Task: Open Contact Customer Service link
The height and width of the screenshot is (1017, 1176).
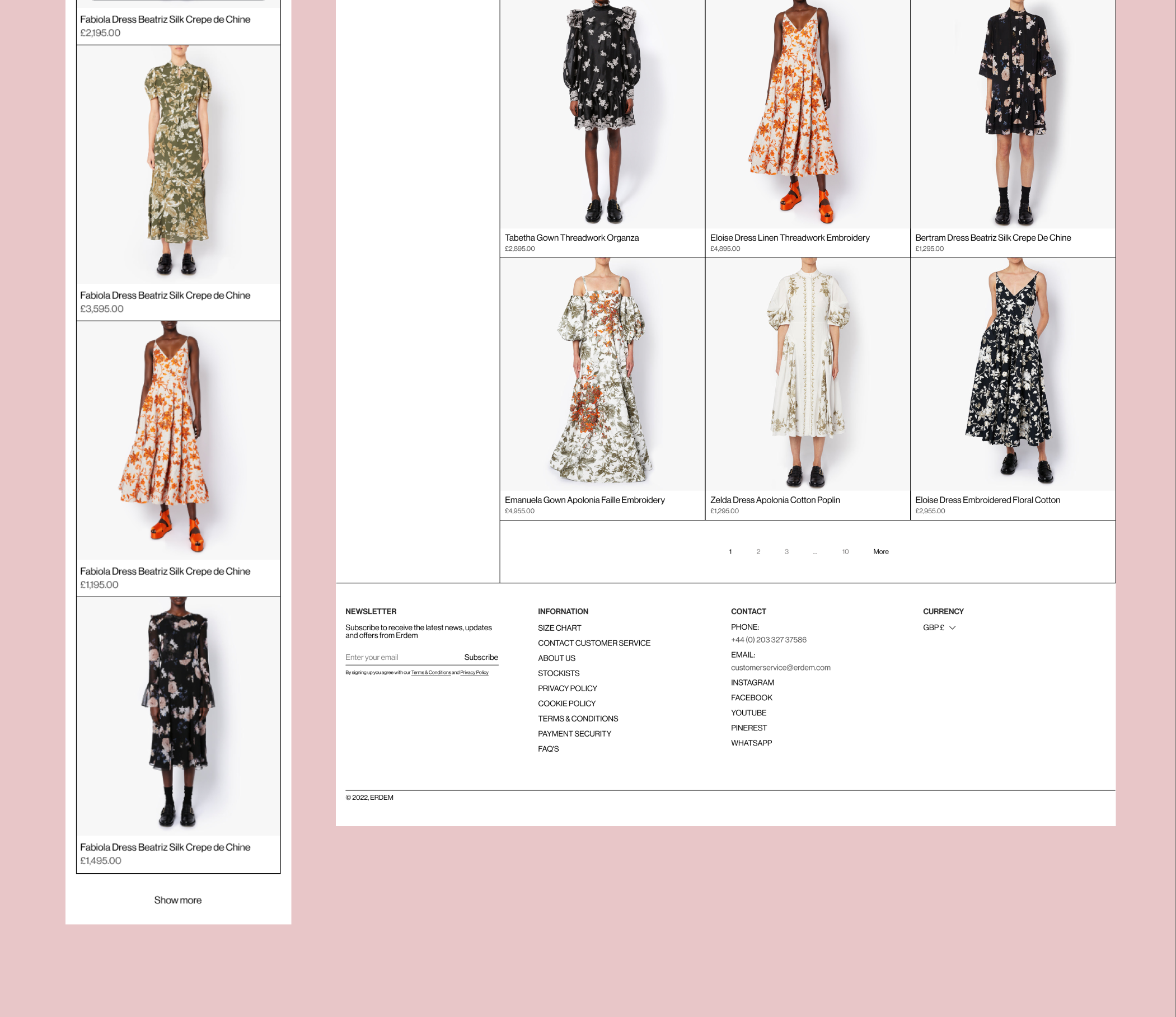Action: pos(594,643)
